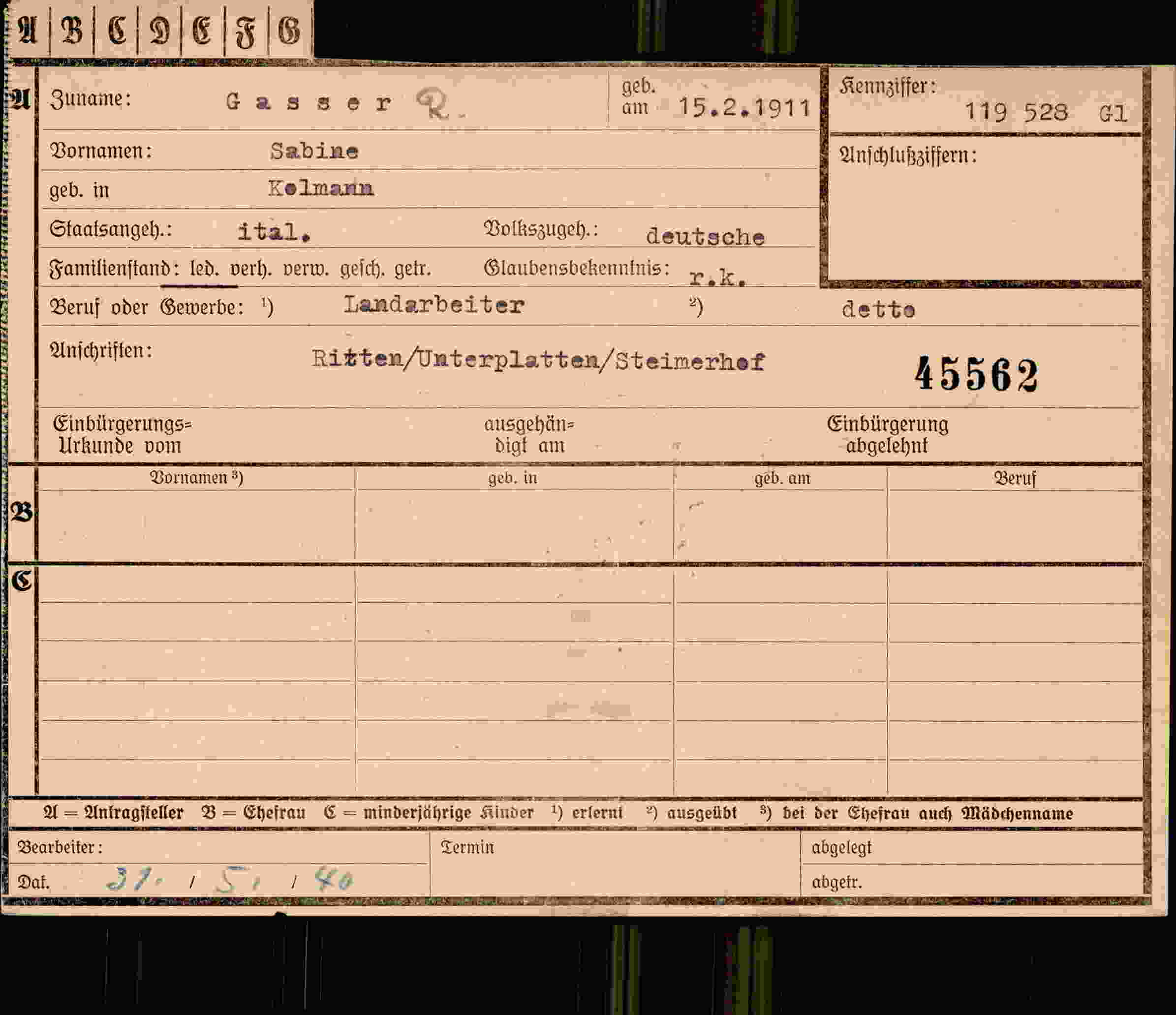The width and height of the screenshot is (1176, 1015).
Task: Click the 'Einbürgerung abgelehnt' label
Action: pyautogui.click(x=887, y=434)
